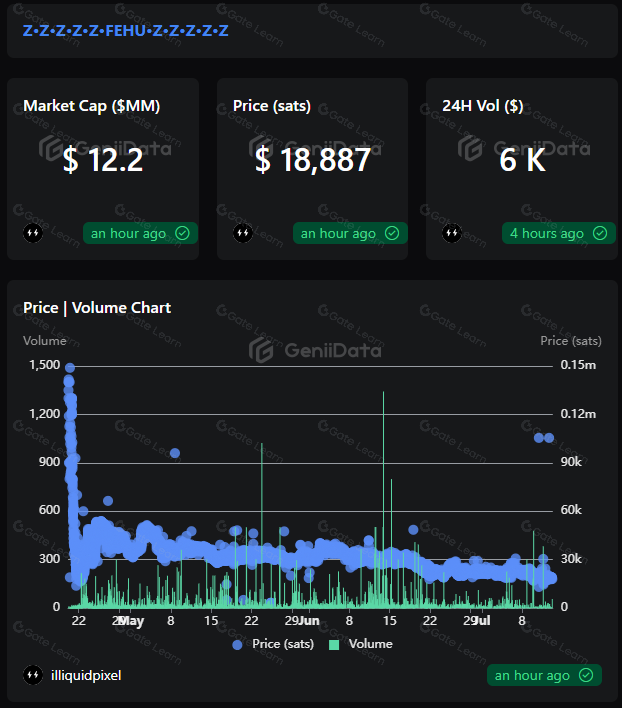This screenshot has width=622, height=708.
Task: Click the tall volume spike near May 22
Action: 262,524
